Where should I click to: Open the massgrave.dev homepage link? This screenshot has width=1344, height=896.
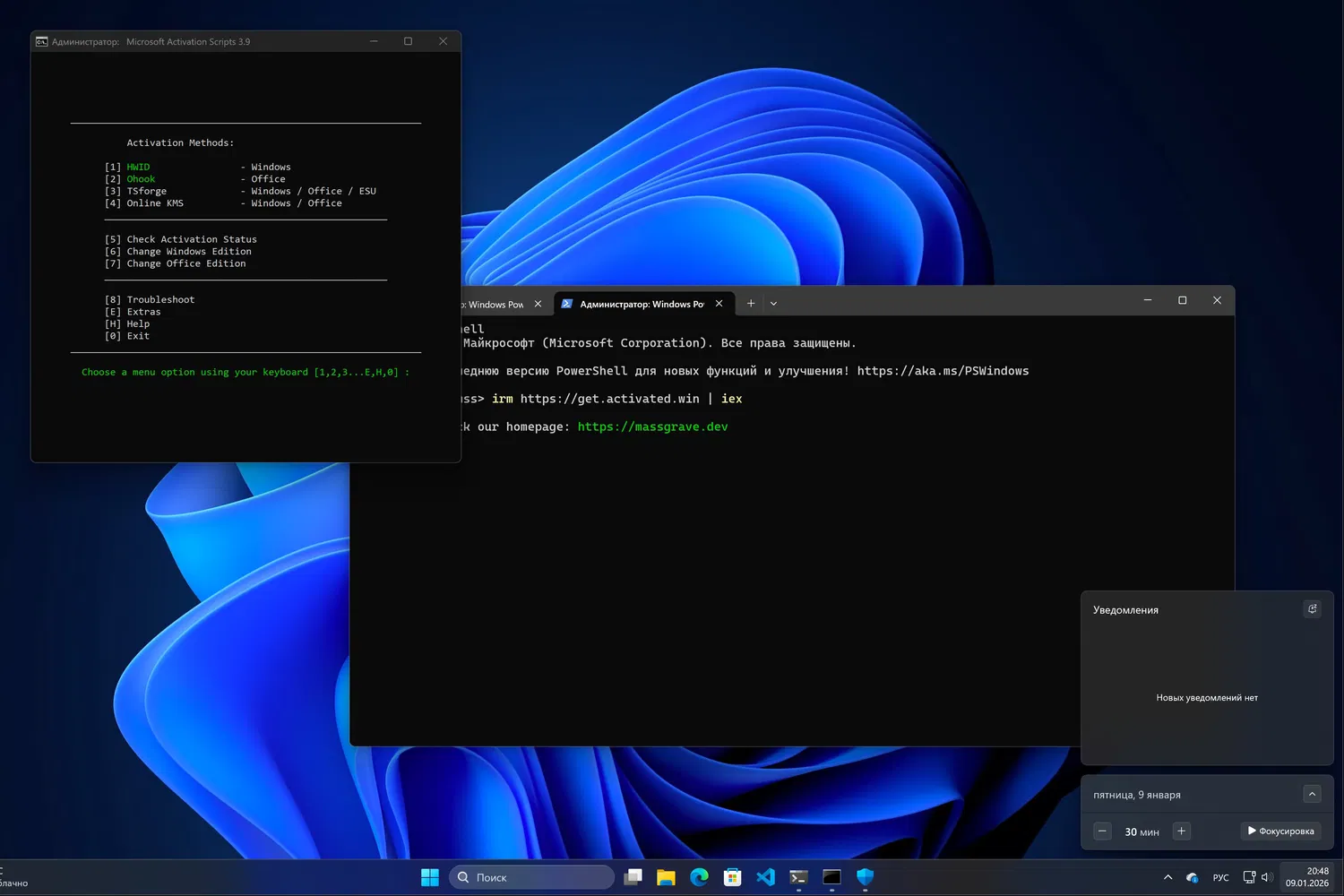pyautogui.click(x=652, y=427)
